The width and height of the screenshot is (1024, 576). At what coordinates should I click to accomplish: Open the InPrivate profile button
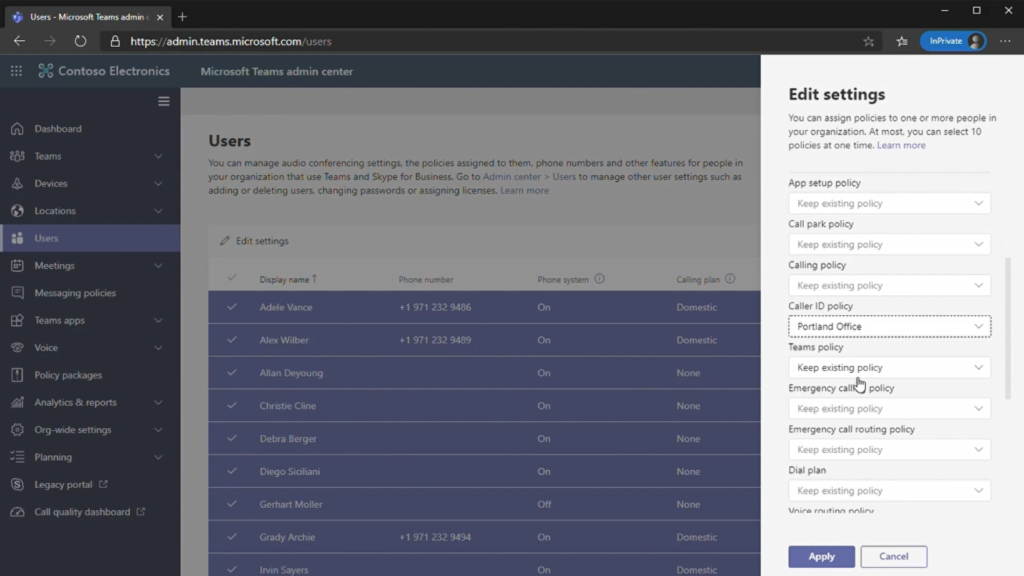click(x=953, y=41)
